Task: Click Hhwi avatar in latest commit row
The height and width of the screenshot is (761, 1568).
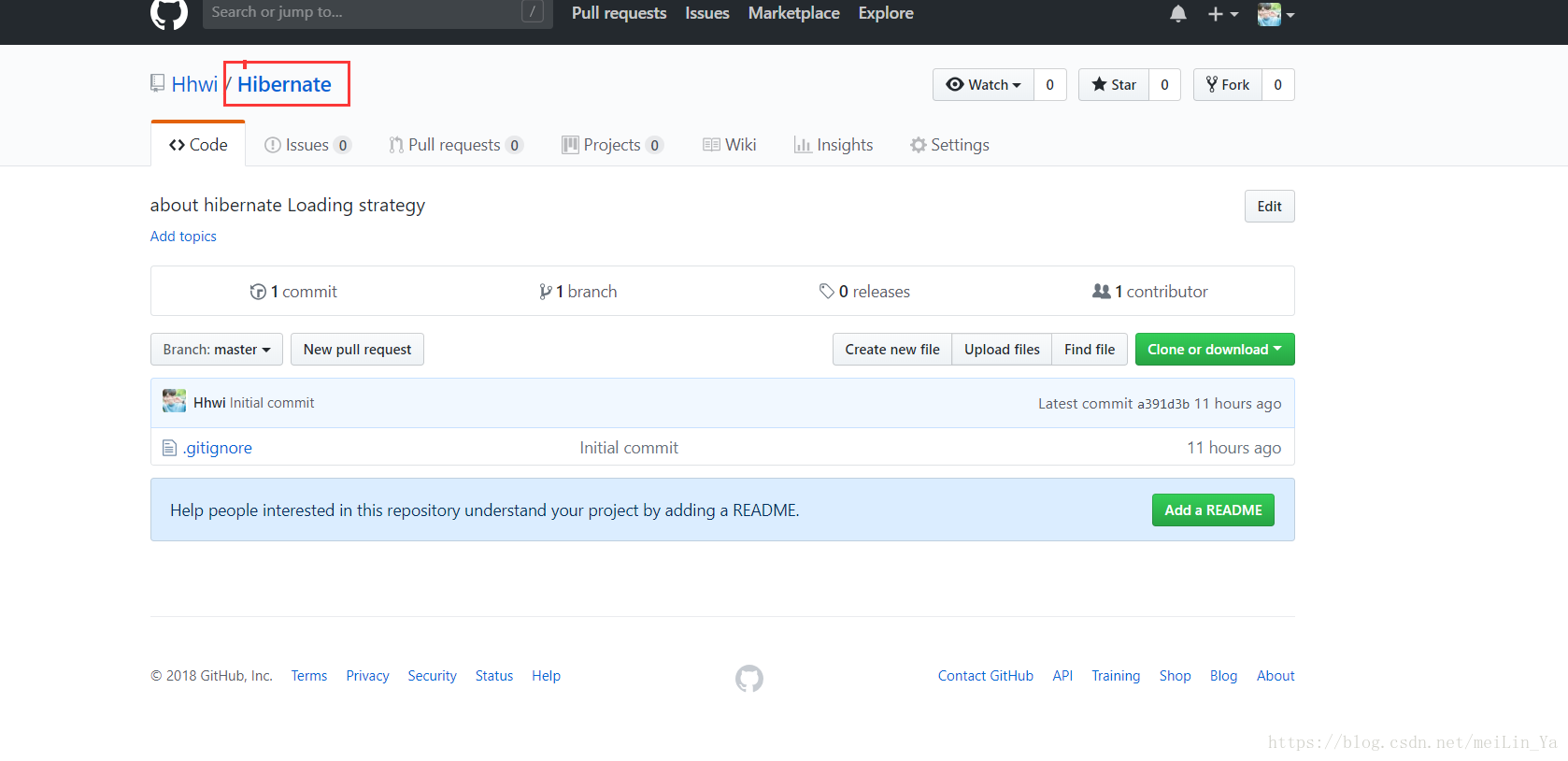Action: [174, 401]
